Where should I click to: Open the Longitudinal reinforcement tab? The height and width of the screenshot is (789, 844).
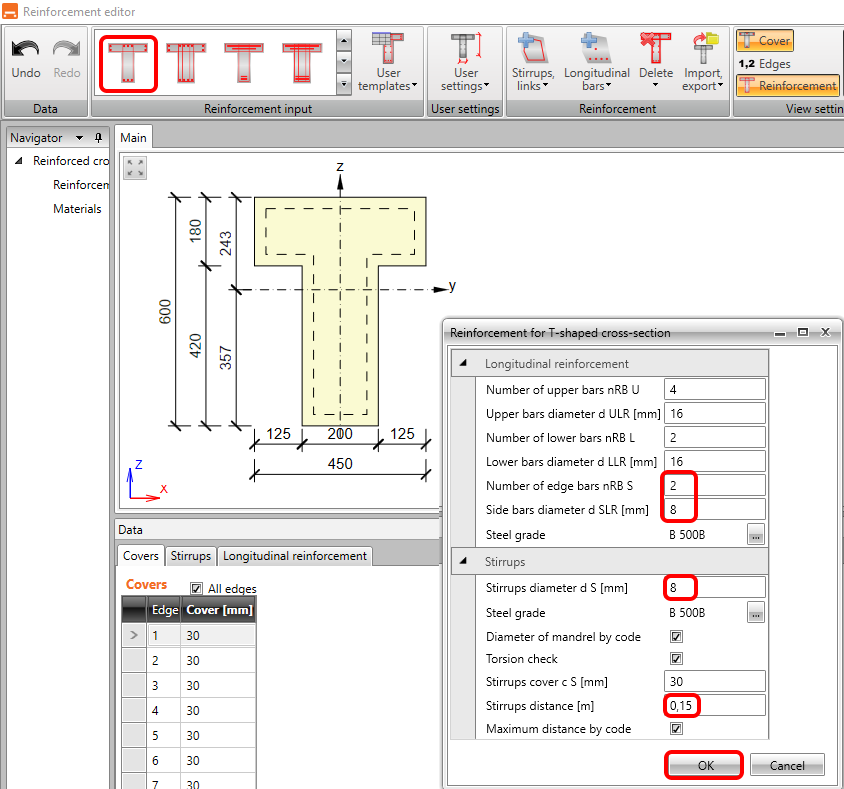click(x=295, y=556)
